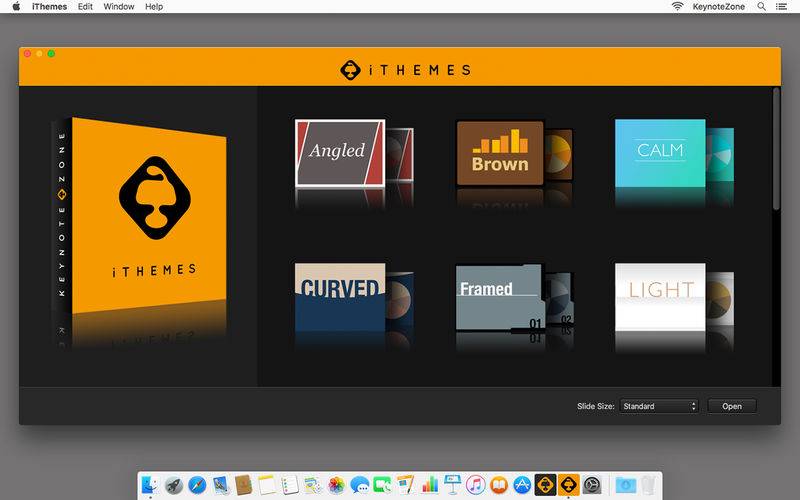Image resolution: width=800 pixels, height=500 pixels.
Task: Select the Brown theme thumbnail
Action: point(500,153)
